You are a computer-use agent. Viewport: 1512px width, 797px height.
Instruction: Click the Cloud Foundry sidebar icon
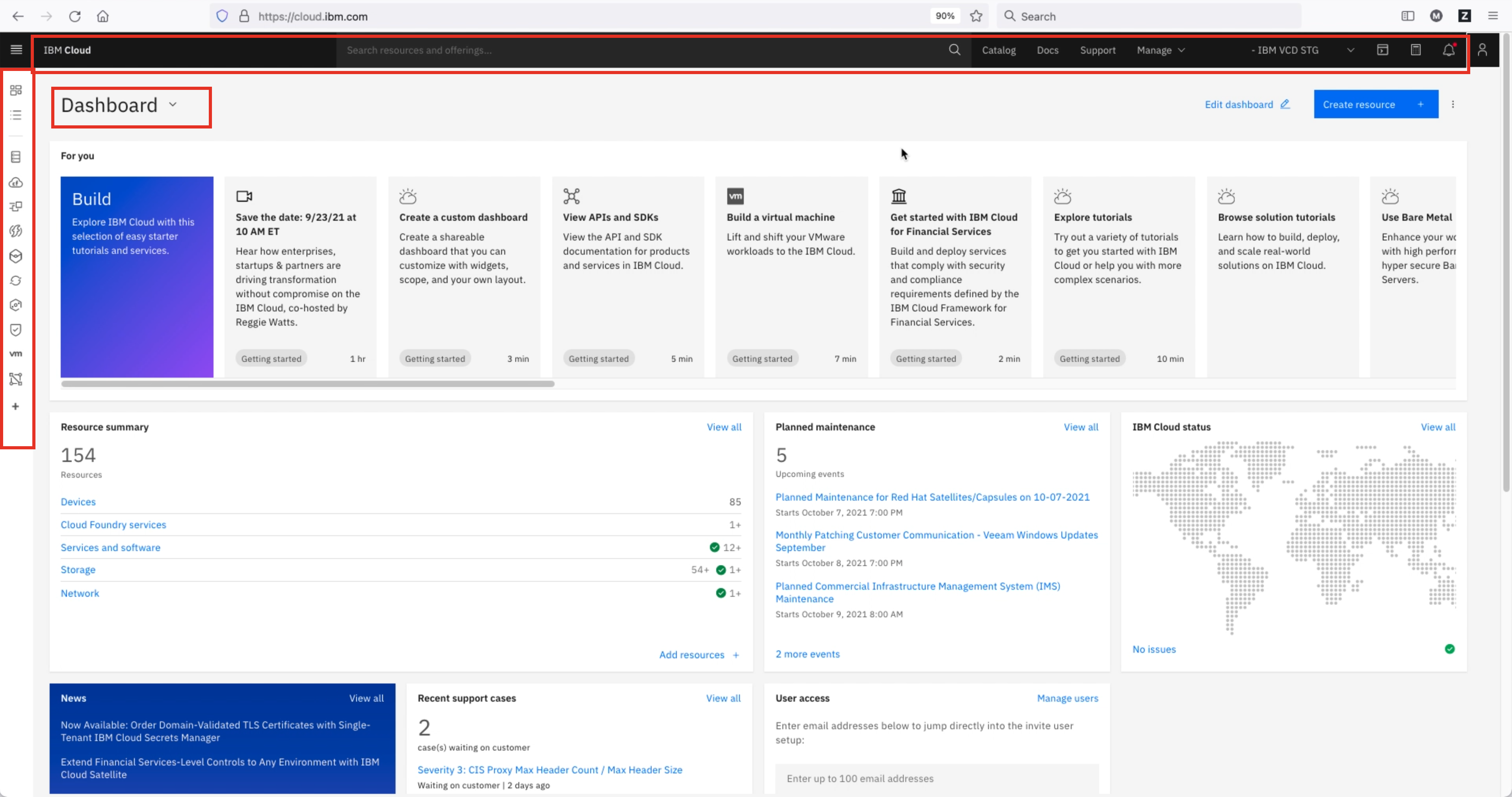click(16, 182)
